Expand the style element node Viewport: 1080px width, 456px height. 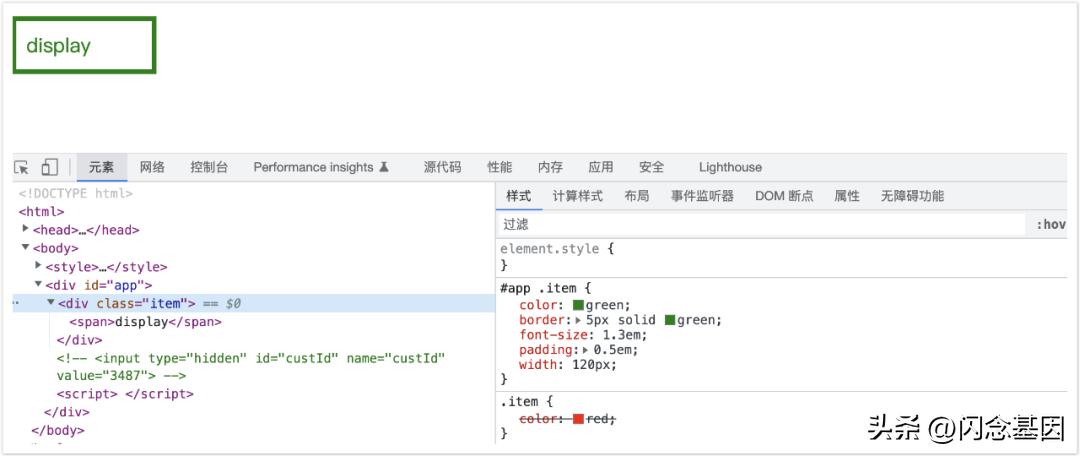[x=38, y=266]
